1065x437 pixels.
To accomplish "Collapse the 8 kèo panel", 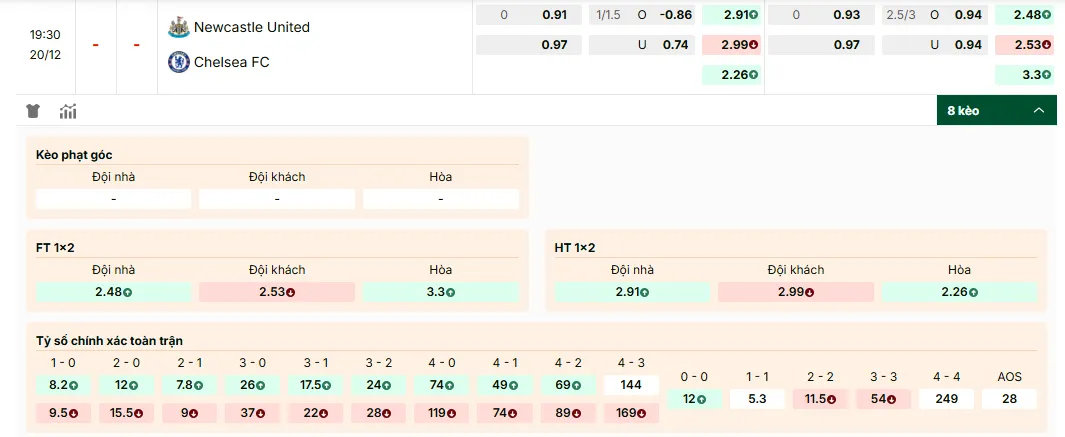I will tap(995, 110).
